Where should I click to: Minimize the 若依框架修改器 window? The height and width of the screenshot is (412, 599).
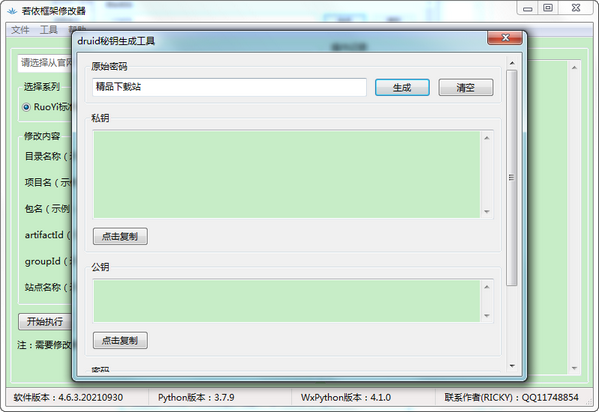point(528,8)
